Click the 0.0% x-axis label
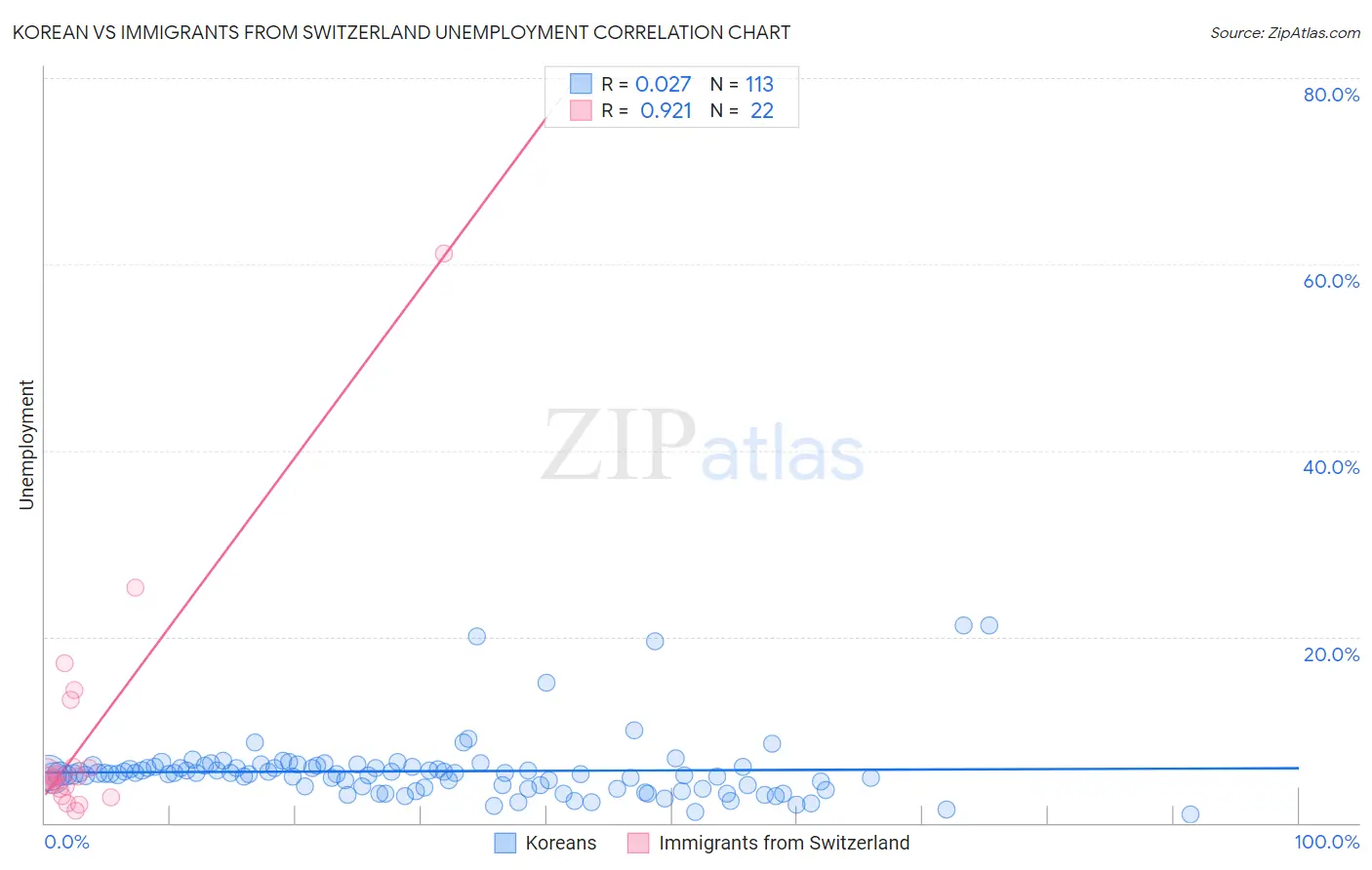The height and width of the screenshot is (870, 1372). point(66,842)
